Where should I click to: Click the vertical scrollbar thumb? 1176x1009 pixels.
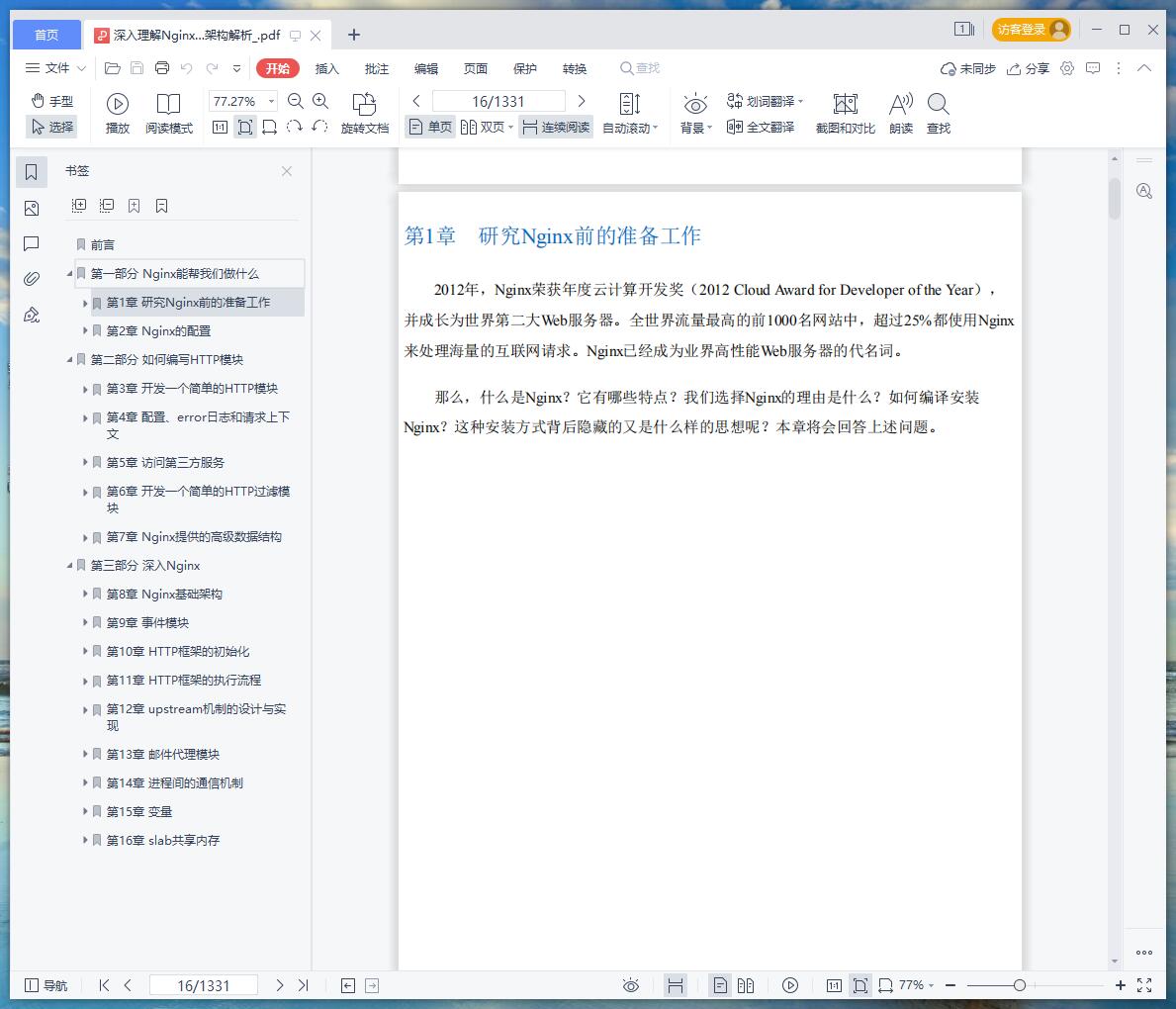(1115, 198)
